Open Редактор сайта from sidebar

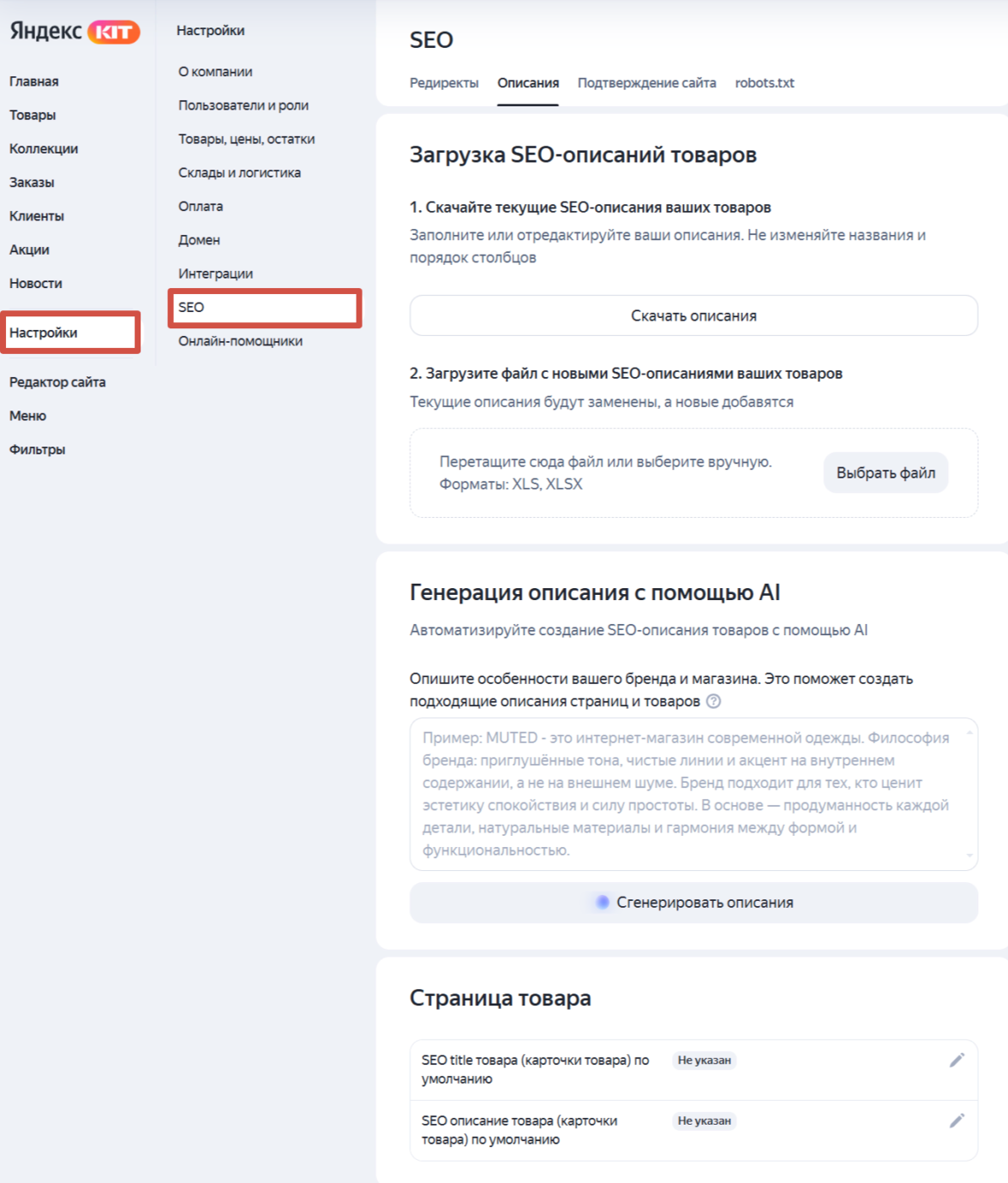pos(57,382)
